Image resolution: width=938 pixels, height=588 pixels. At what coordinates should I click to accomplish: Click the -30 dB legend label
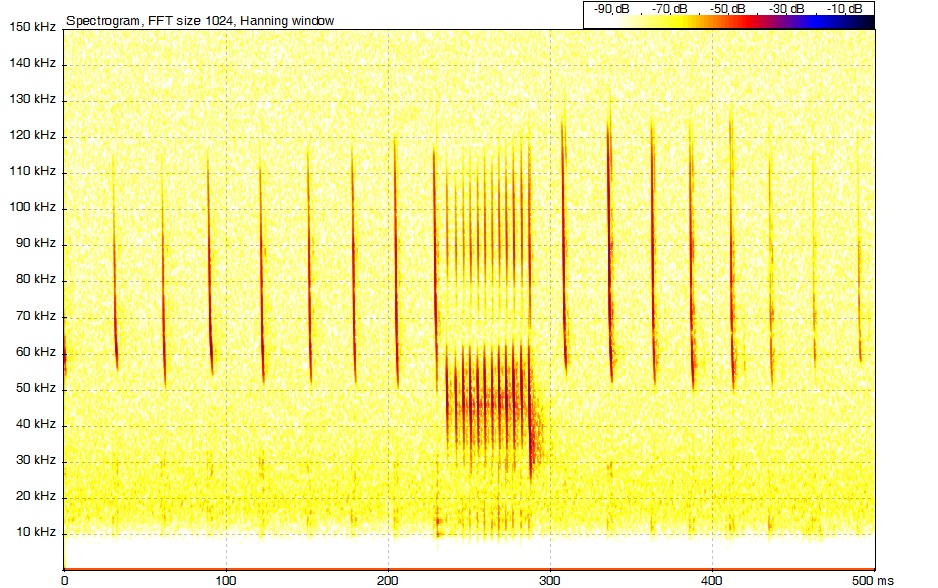coord(786,8)
